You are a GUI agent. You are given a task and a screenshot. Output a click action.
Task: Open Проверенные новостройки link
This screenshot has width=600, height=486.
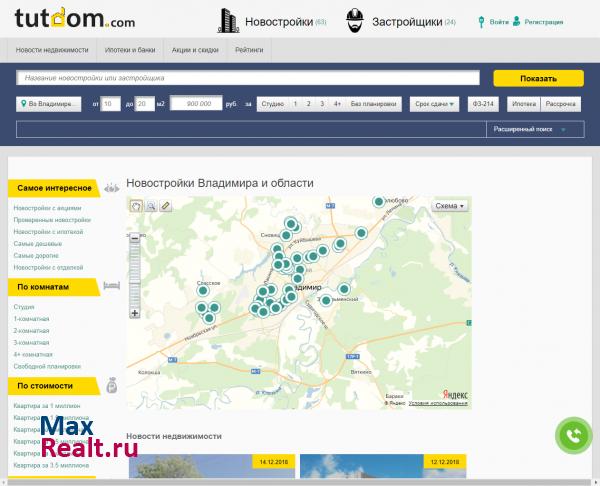(52, 220)
